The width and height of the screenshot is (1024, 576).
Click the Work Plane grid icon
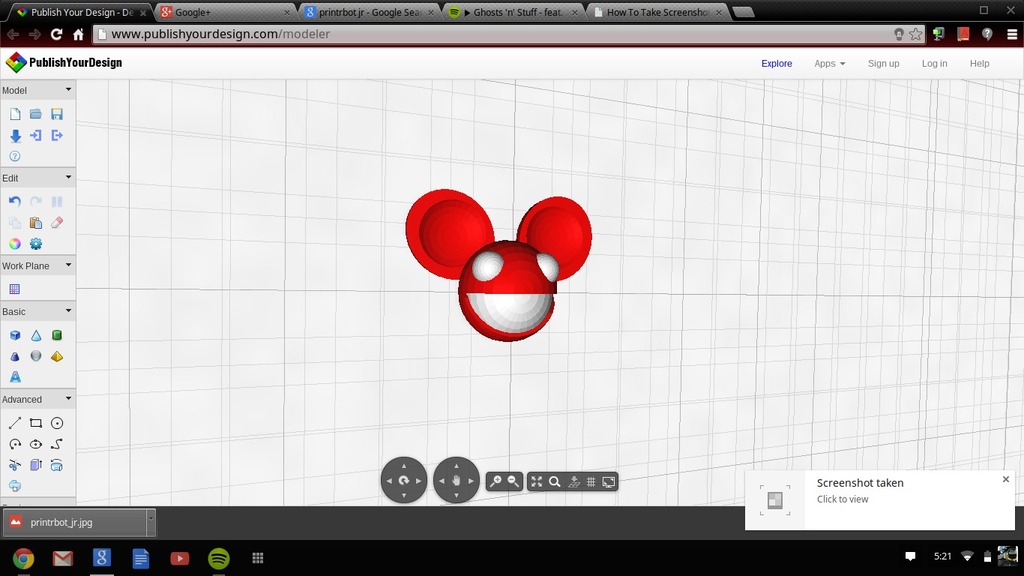tap(15, 289)
